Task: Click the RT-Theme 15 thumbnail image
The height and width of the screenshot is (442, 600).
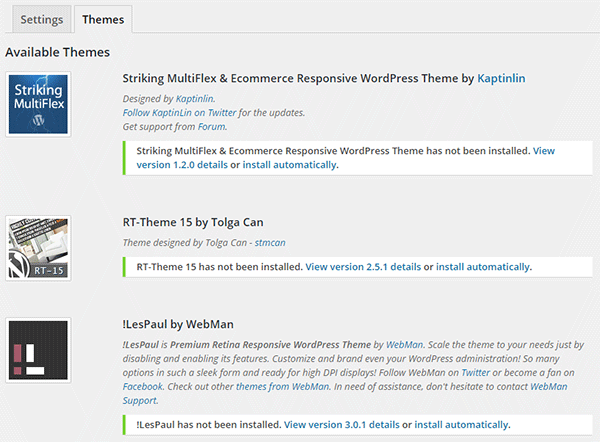Action: 37,249
